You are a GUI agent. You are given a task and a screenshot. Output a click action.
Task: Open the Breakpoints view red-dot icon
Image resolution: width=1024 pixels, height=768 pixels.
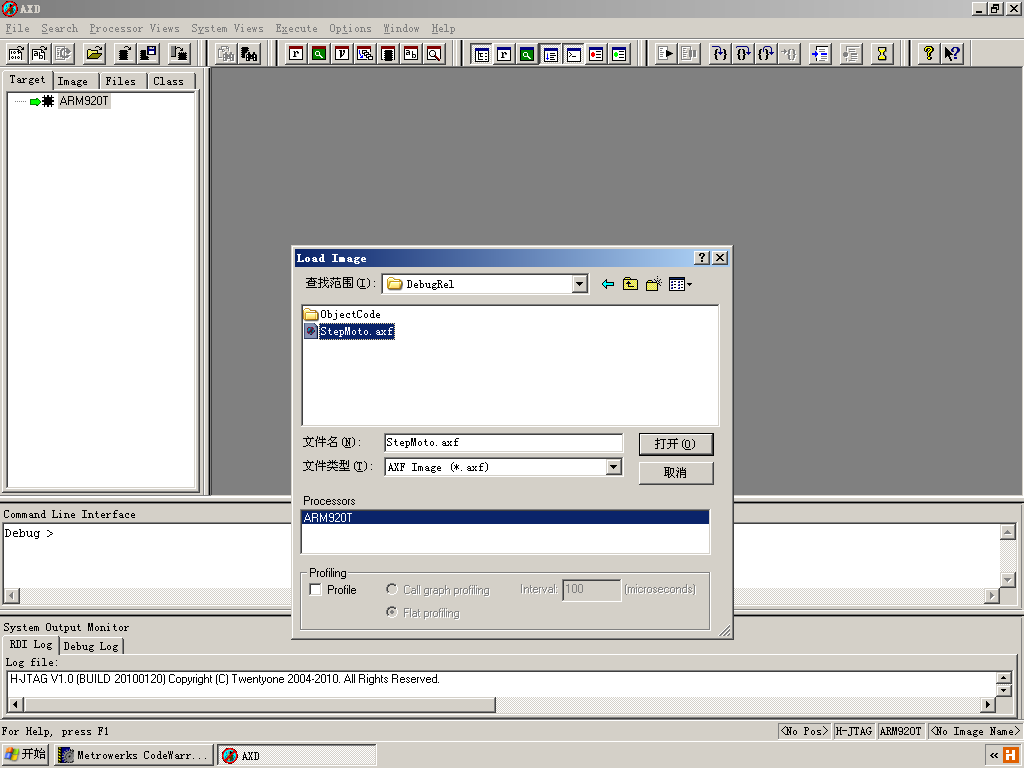[596, 54]
